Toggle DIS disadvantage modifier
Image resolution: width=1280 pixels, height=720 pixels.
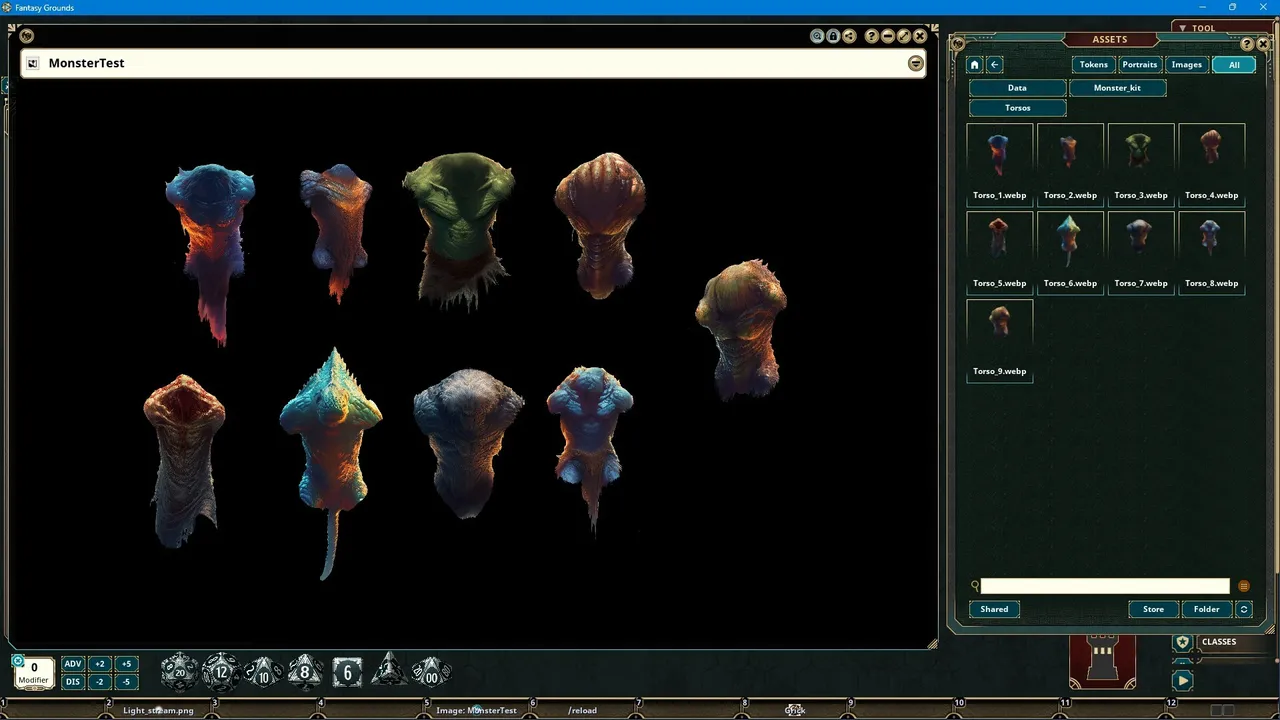point(73,682)
